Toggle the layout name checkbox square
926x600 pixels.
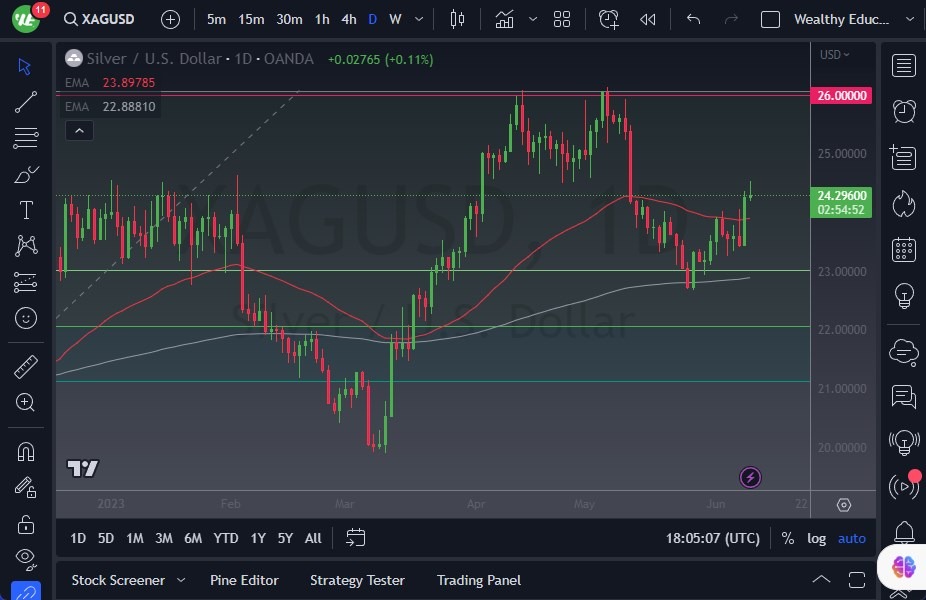pyautogui.click(x=770, y=19)
